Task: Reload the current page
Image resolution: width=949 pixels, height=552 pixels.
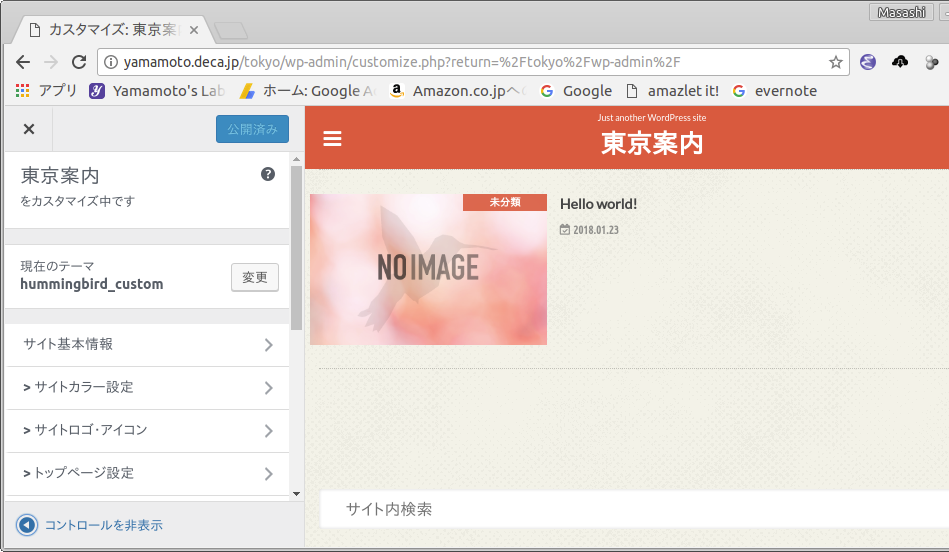Action: coord(79,62)
